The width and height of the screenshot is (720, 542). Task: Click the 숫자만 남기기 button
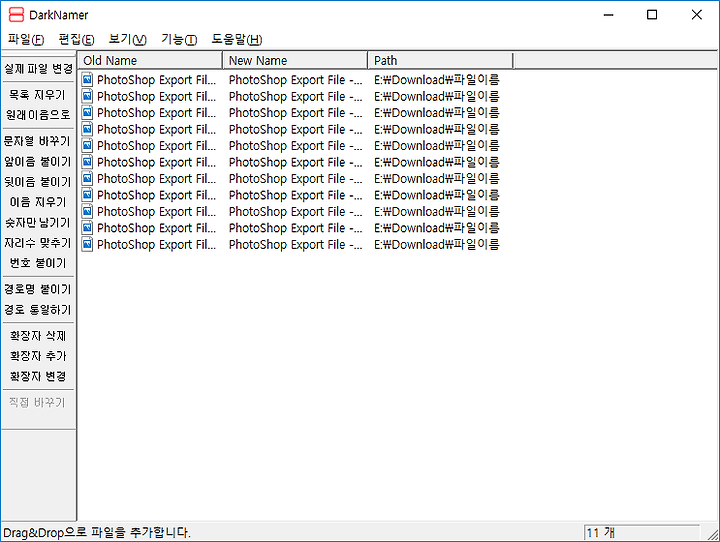[x=38, y=223]
